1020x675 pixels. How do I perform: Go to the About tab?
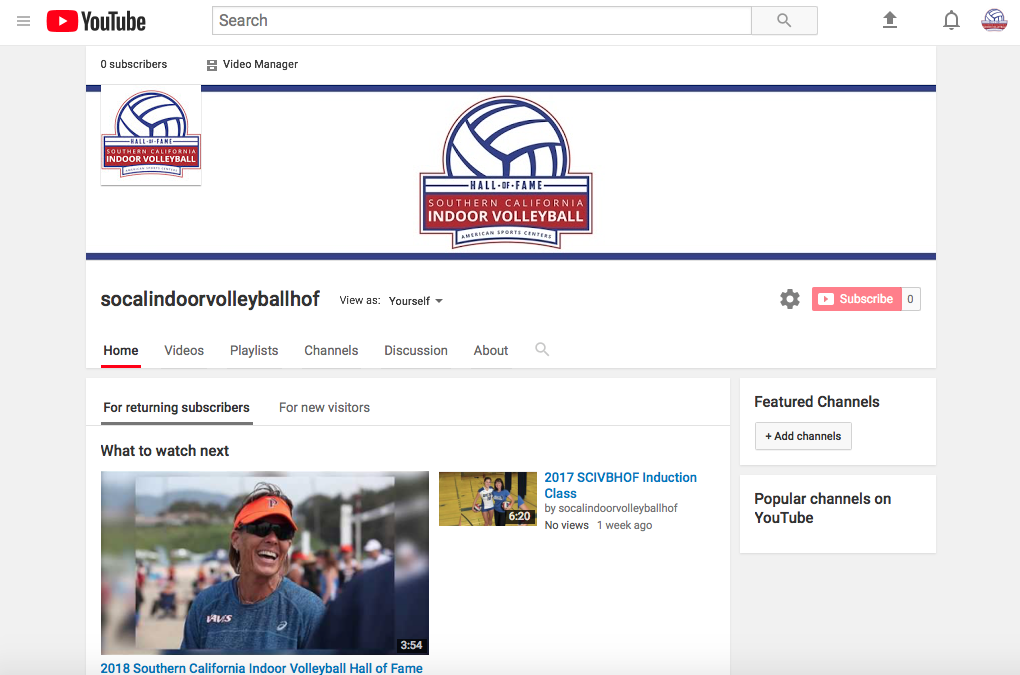point(491,351)
